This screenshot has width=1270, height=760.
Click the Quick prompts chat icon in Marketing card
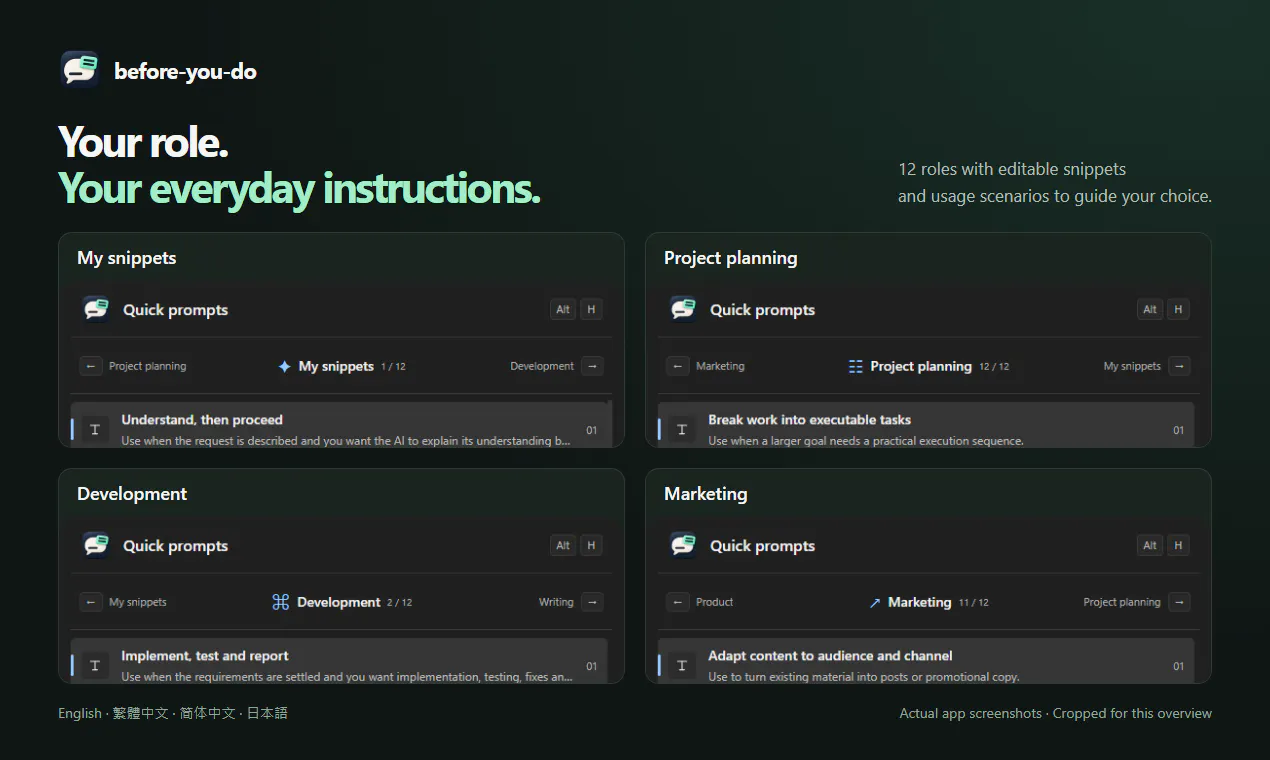coord(684,545)
